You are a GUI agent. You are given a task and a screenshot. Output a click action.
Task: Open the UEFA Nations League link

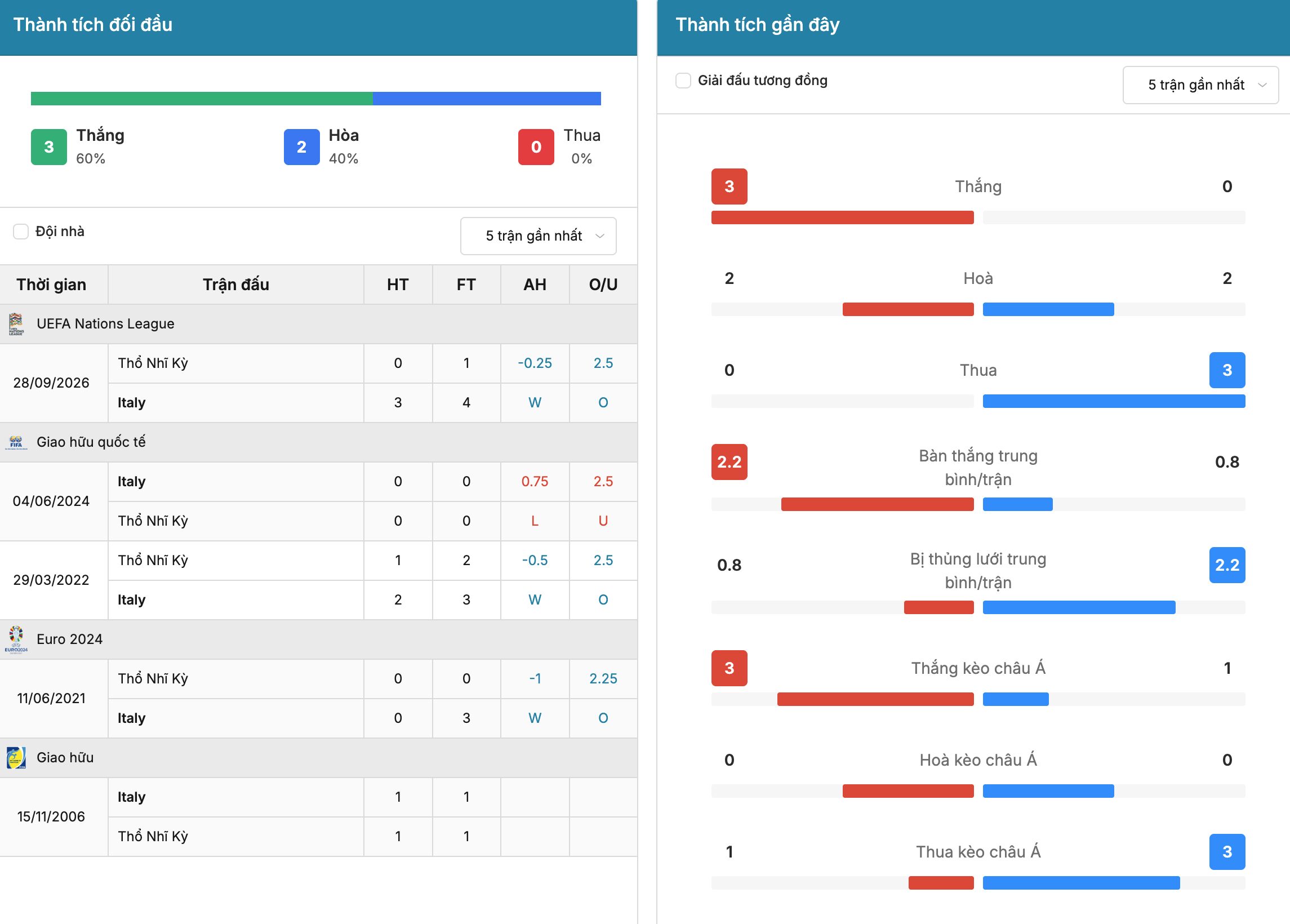(x=105, y=324)
